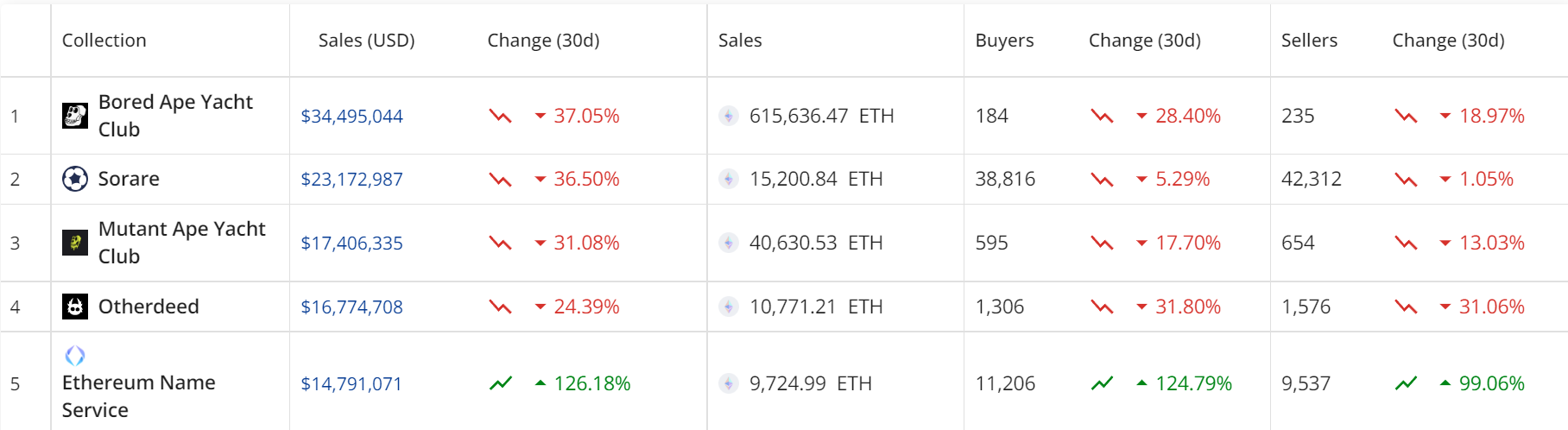Sort by the Sales (USD) column header
1568x430 pixels.
tap(366, 41)
